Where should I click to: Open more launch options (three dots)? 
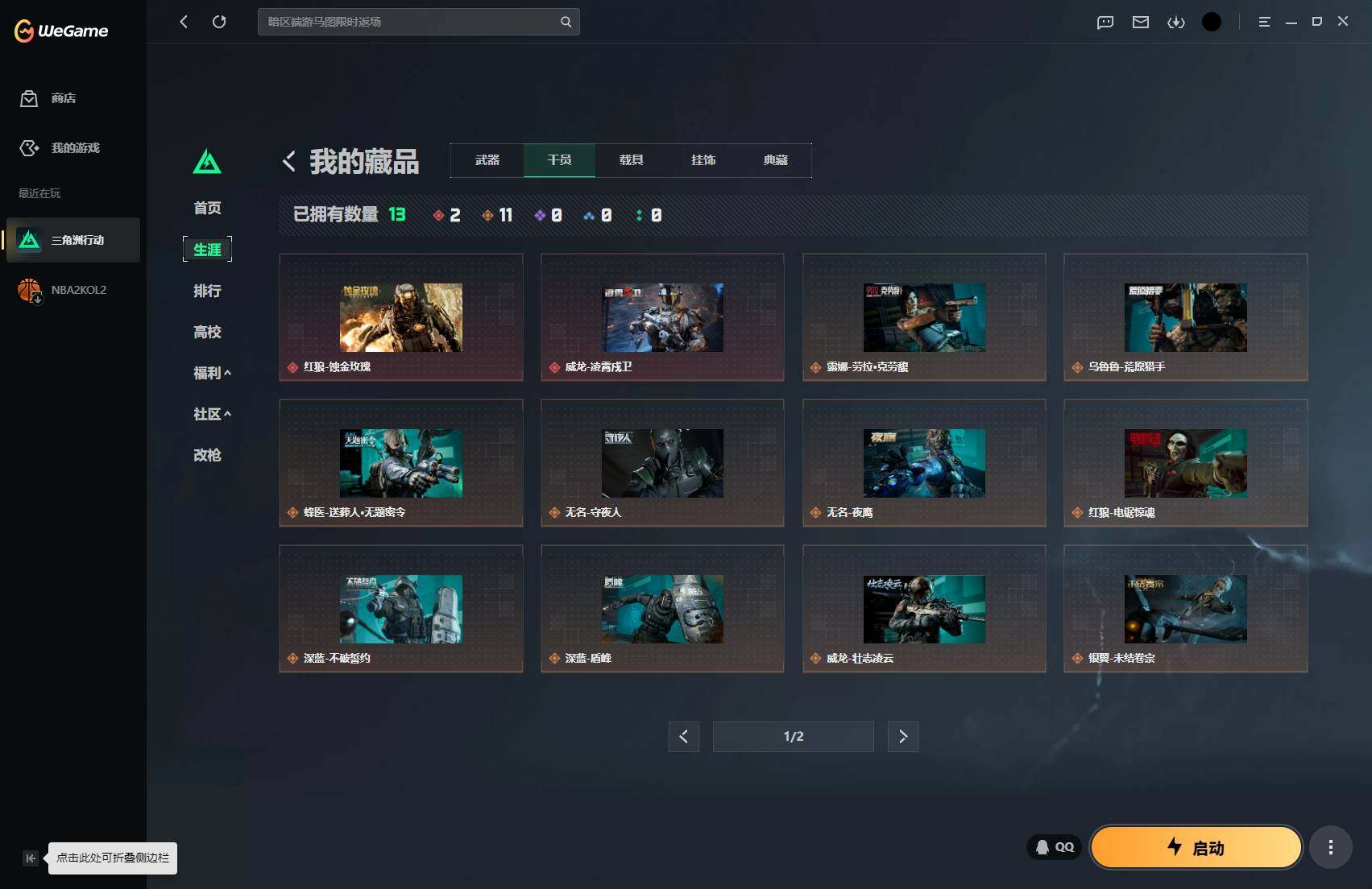(x=1331, y=847)
